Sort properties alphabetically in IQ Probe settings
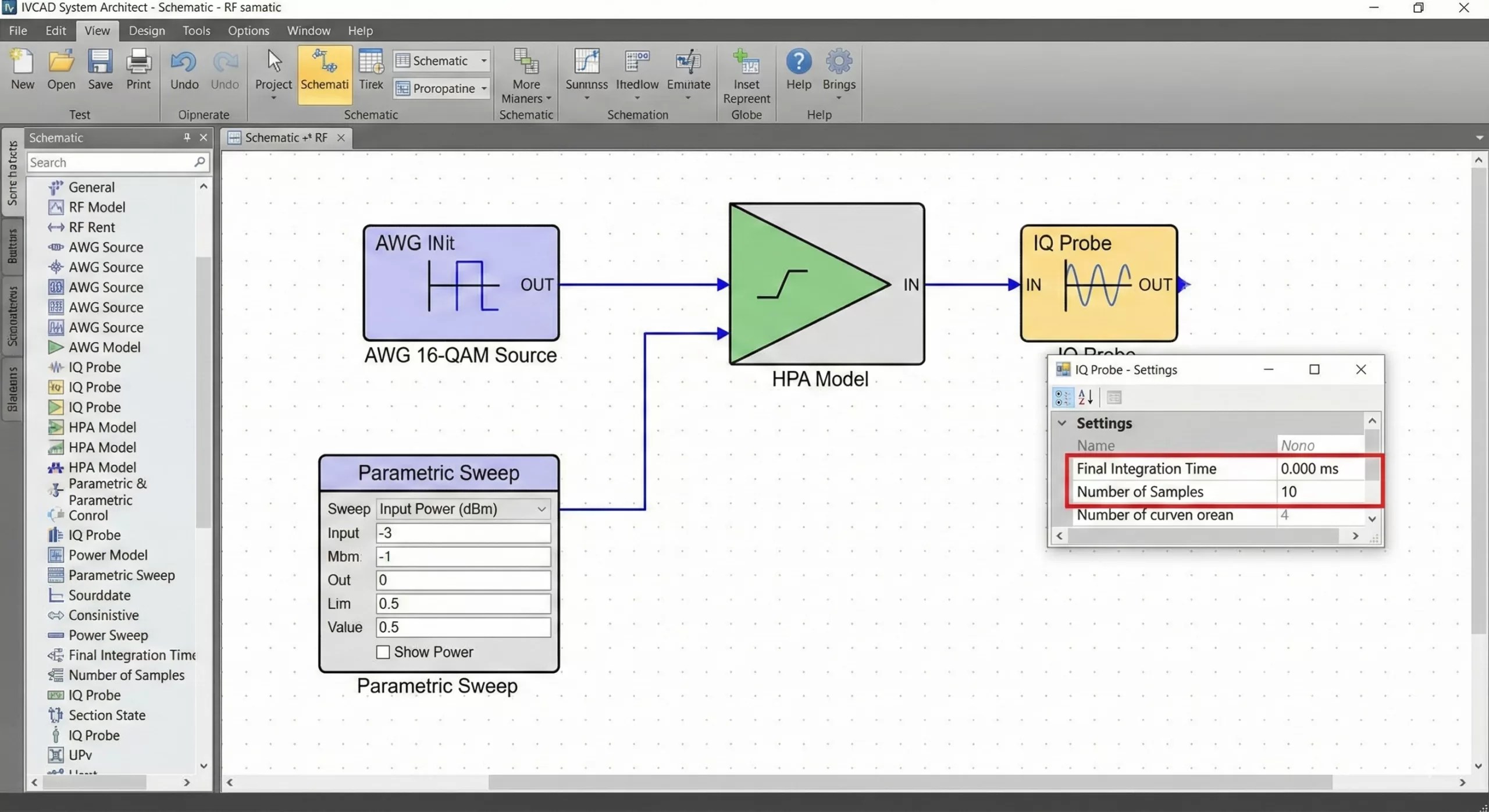 click(1085, 397)
